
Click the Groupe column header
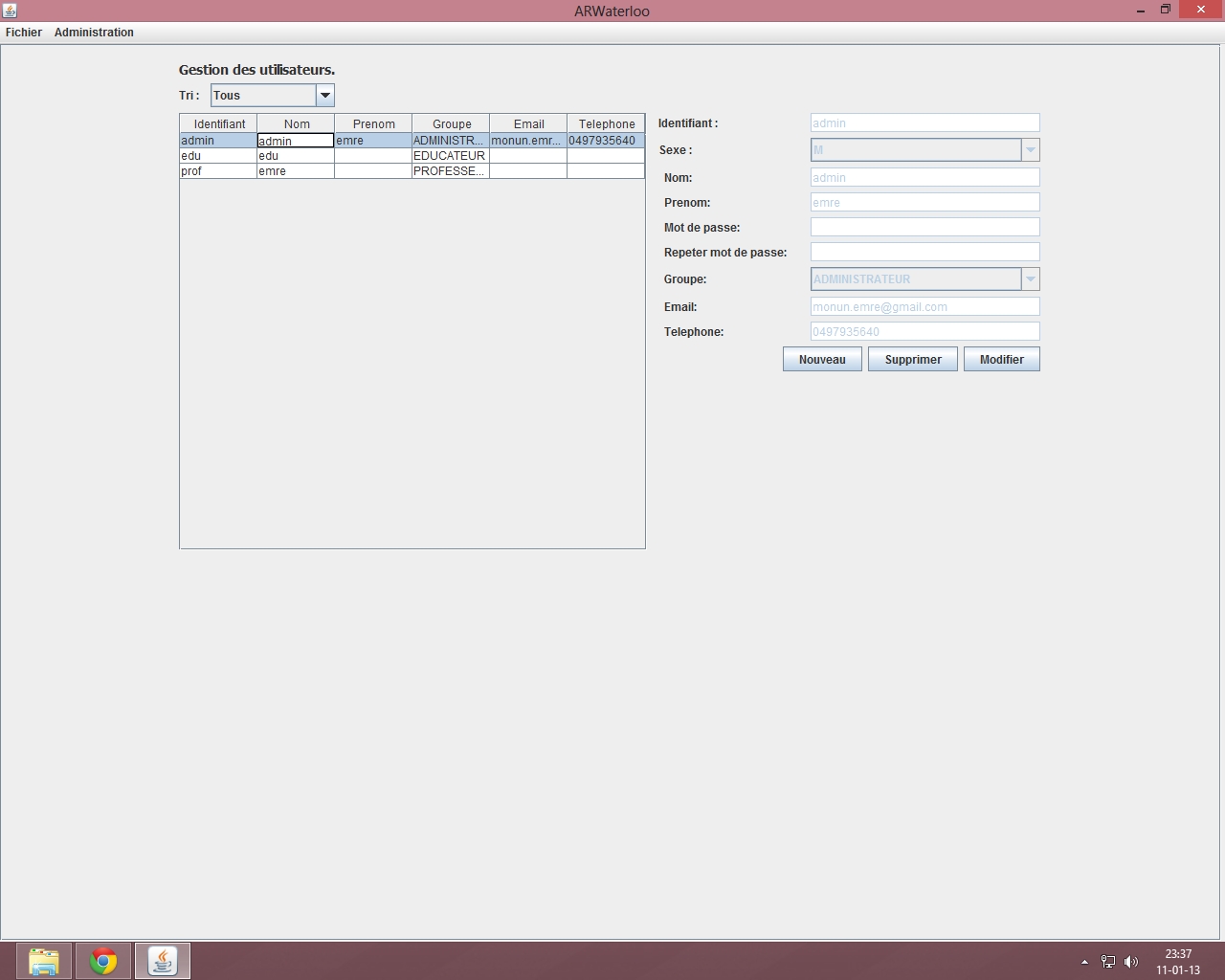(451, 124)
